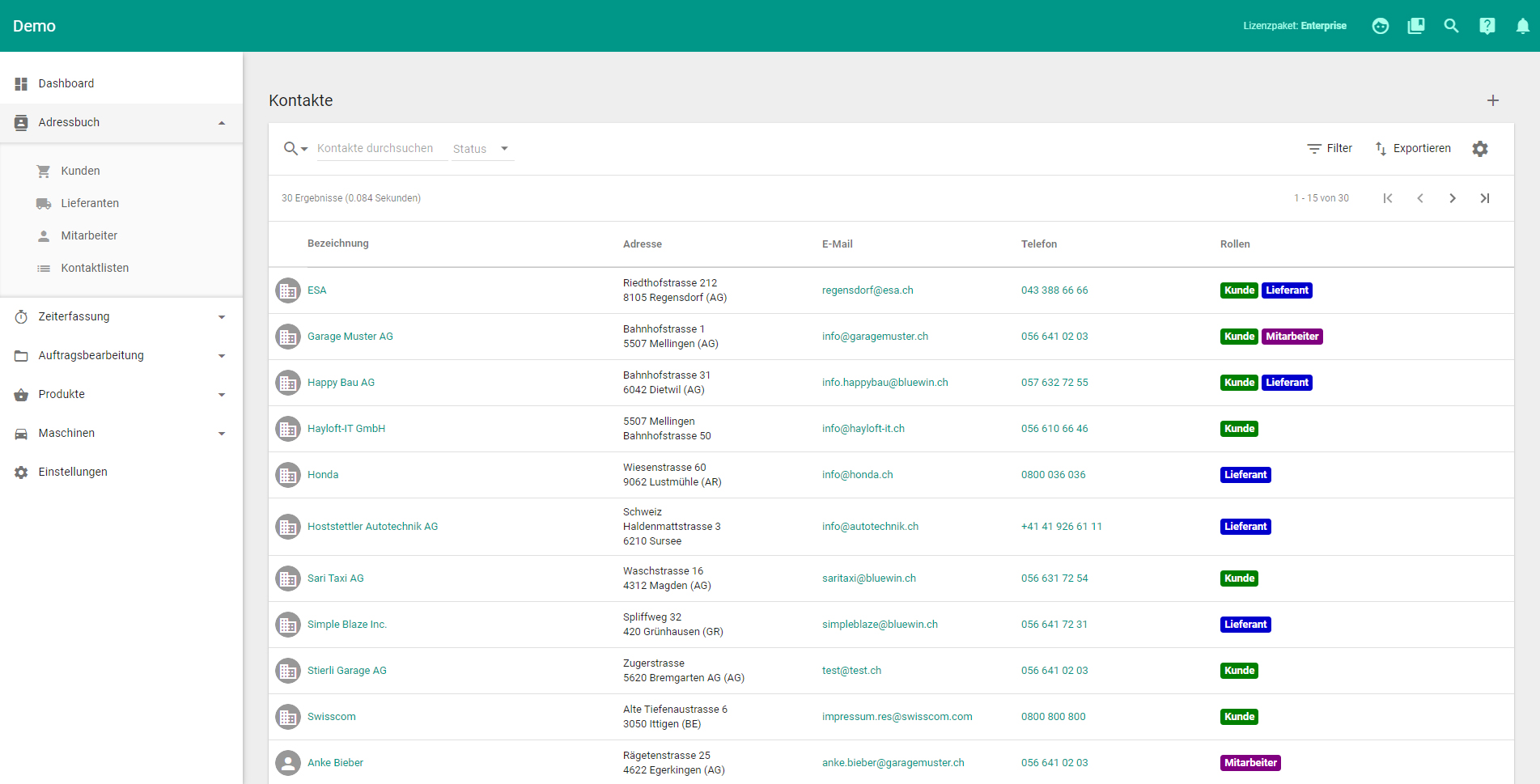The width and height of the screenshot is (1540, 784).
Task: Open table settings gear icon
Action: (1479, 149)
